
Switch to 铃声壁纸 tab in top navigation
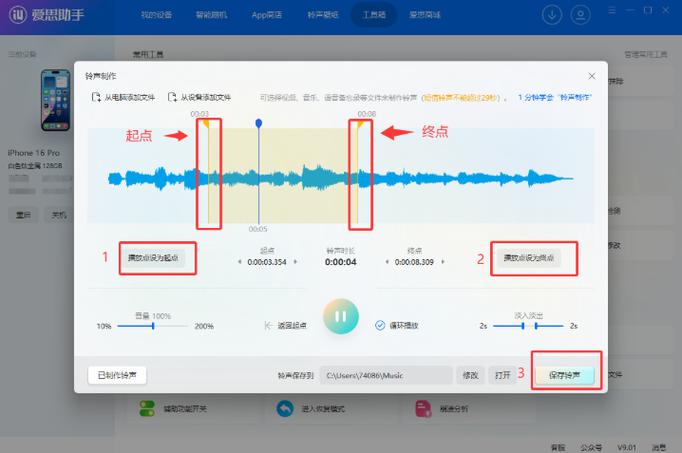click(x=322, y=15)
